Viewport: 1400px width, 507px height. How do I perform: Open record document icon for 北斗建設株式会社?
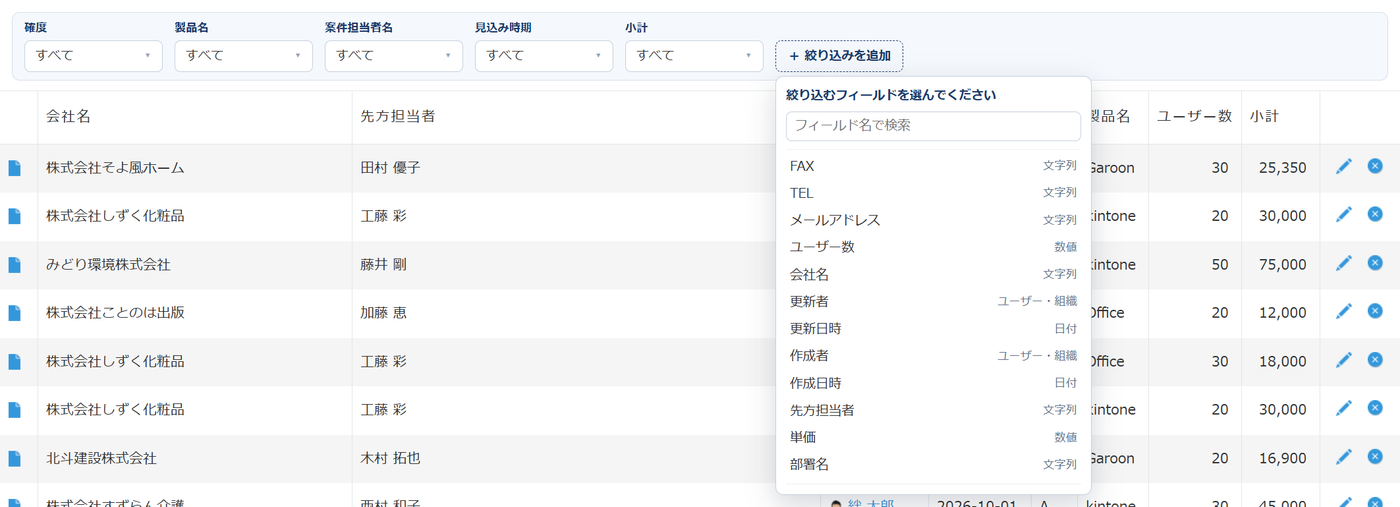pyautogui.click(x=14, y=458)
